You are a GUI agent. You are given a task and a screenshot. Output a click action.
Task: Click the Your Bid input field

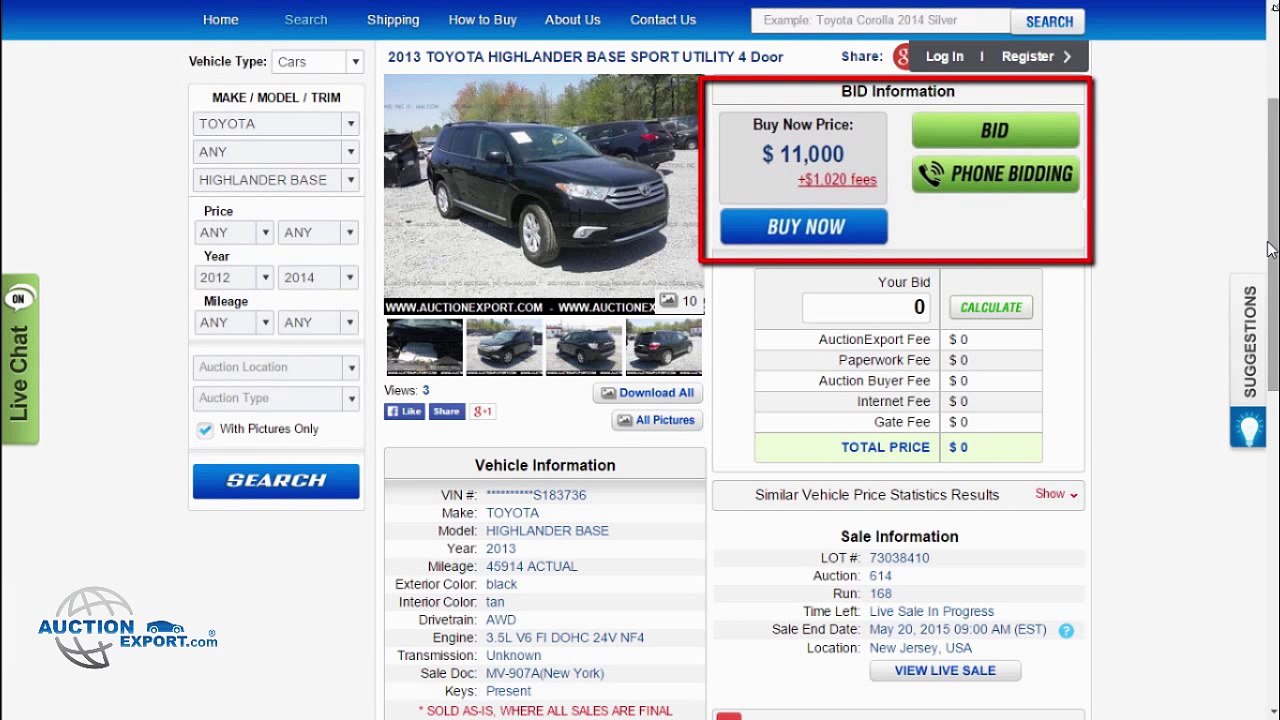pos(868,308)
